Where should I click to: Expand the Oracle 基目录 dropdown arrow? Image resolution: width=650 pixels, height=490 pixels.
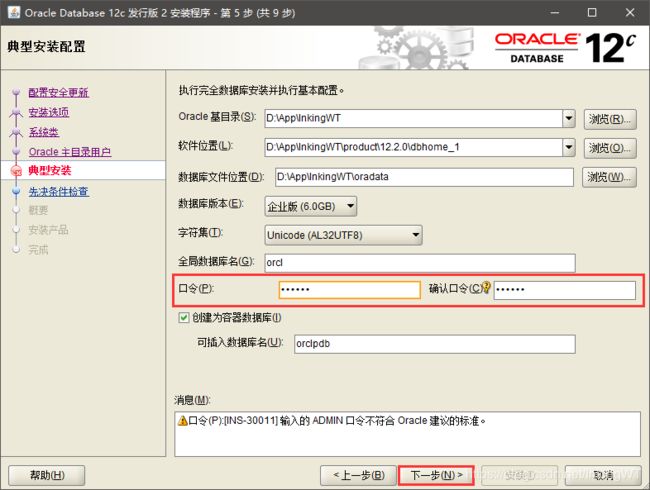[x=569, y=119]
